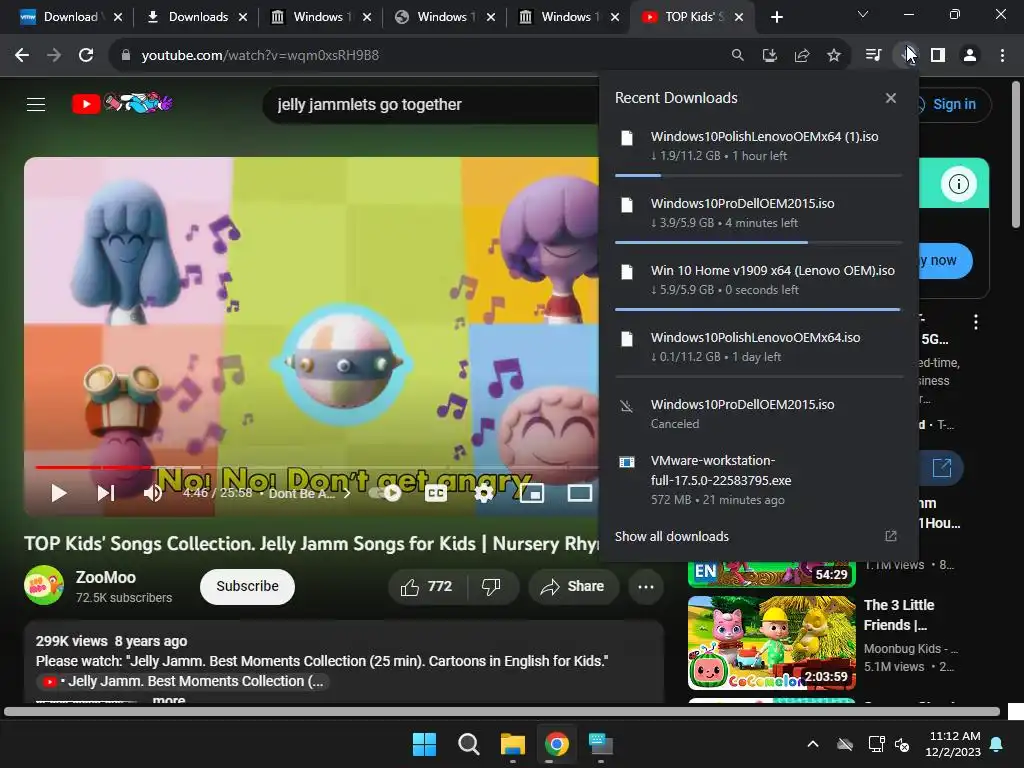This screenshot has width=1024, height=768.
Task: Open the ad info icon
Action: click(959, 184)
